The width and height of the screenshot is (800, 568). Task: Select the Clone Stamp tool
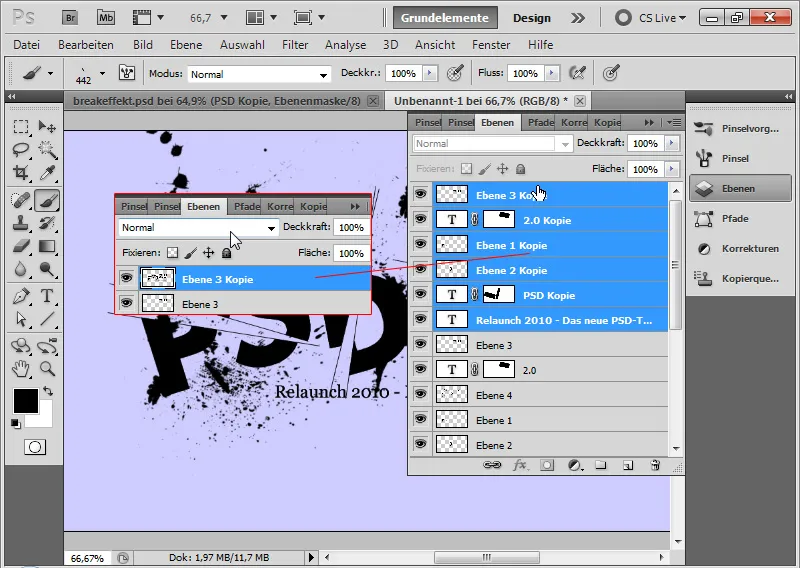(20, 223)
